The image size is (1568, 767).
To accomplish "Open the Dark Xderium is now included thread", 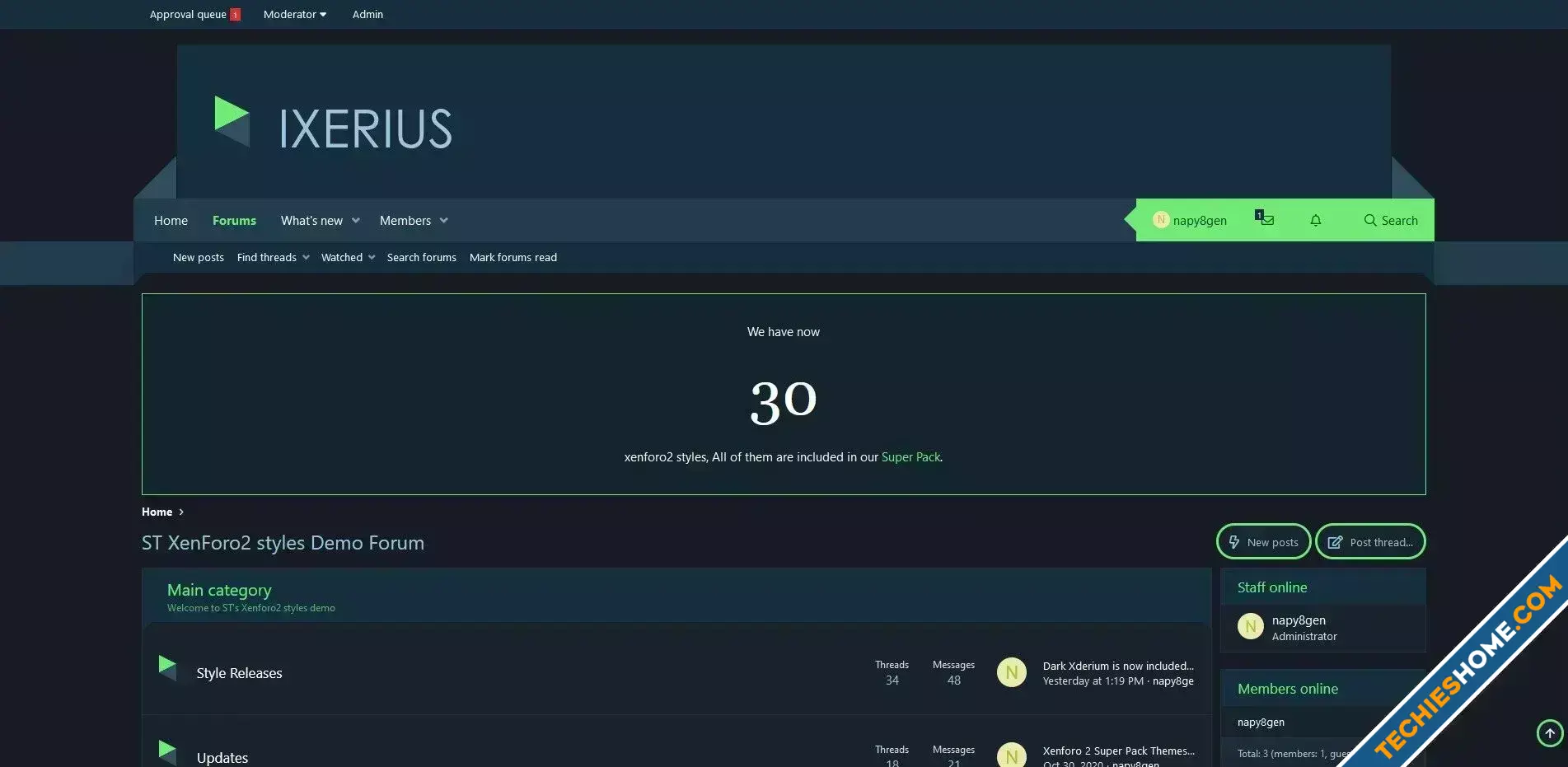I will tap(1118, 666).
